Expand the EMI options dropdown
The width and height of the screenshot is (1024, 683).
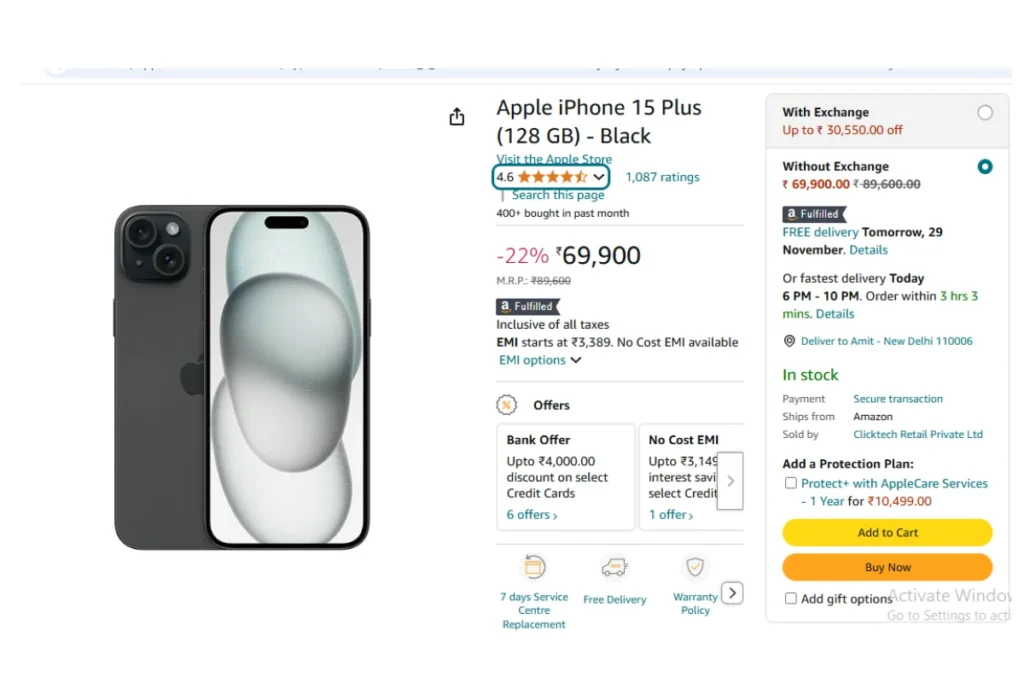[539, 360]
